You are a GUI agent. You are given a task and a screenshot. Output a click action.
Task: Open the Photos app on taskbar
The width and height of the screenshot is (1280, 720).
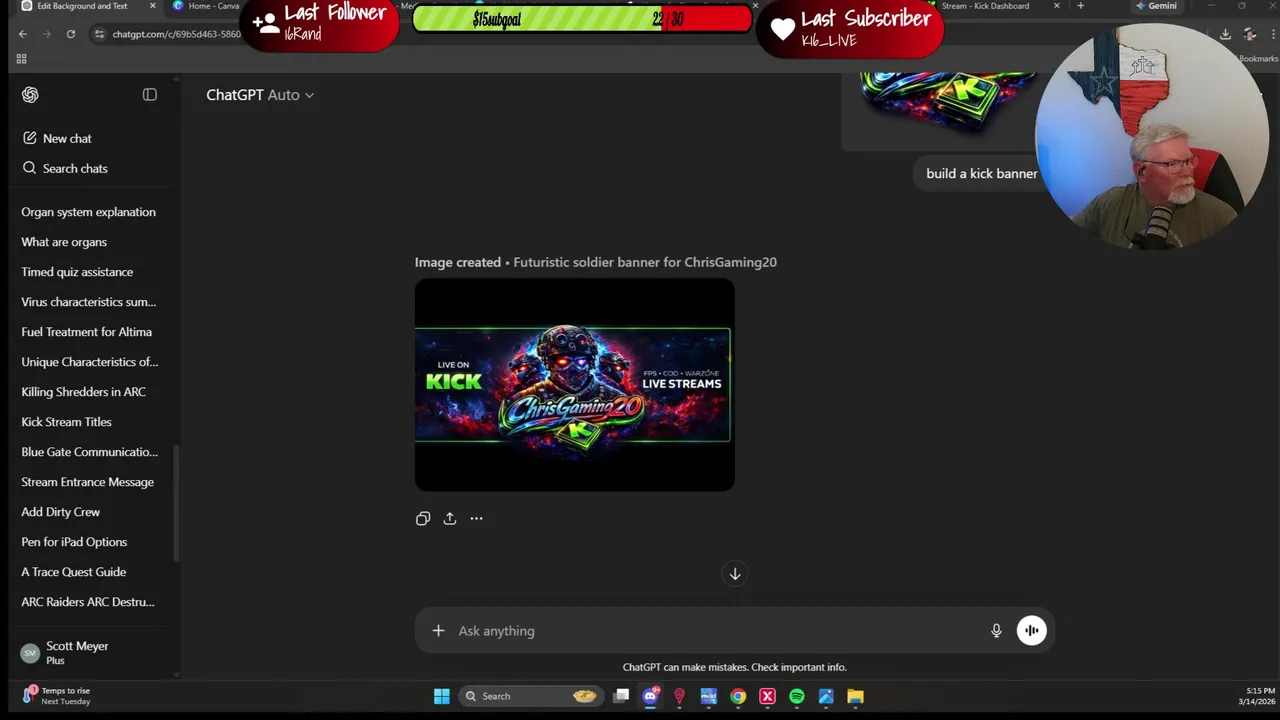click(826, 696)
